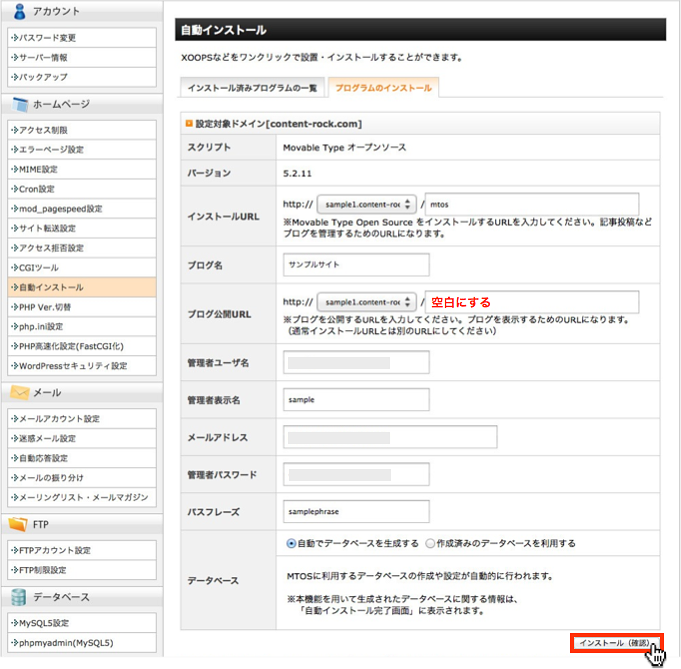Open MIME設定 link
The width and height of the screenshot is (681, 669).
[x=82, y=169]
